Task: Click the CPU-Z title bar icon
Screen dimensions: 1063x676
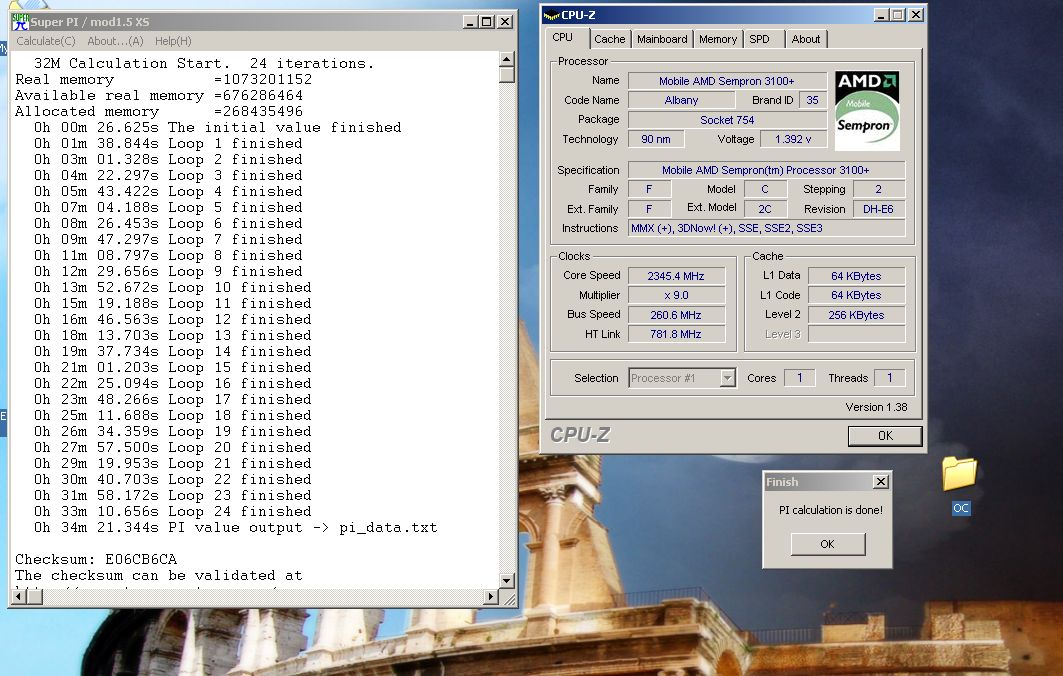Action: click(551, 15)
